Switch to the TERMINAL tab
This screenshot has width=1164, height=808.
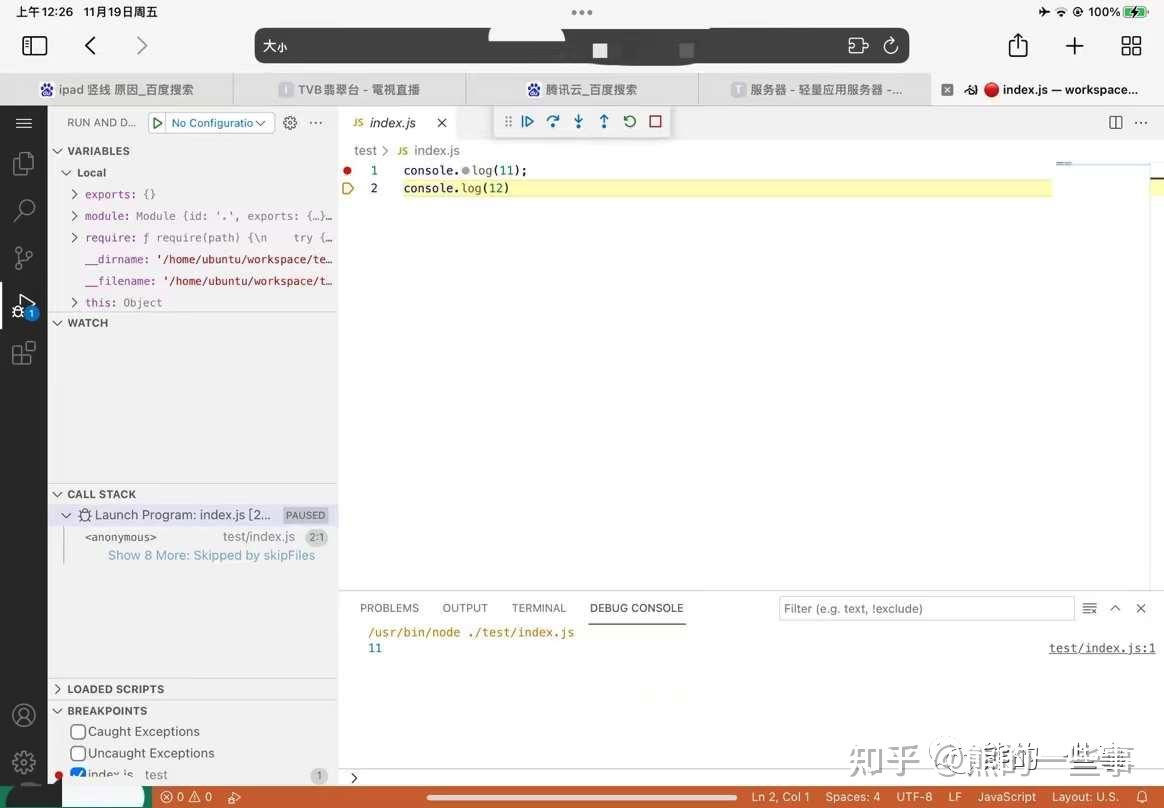click(538, 608)
